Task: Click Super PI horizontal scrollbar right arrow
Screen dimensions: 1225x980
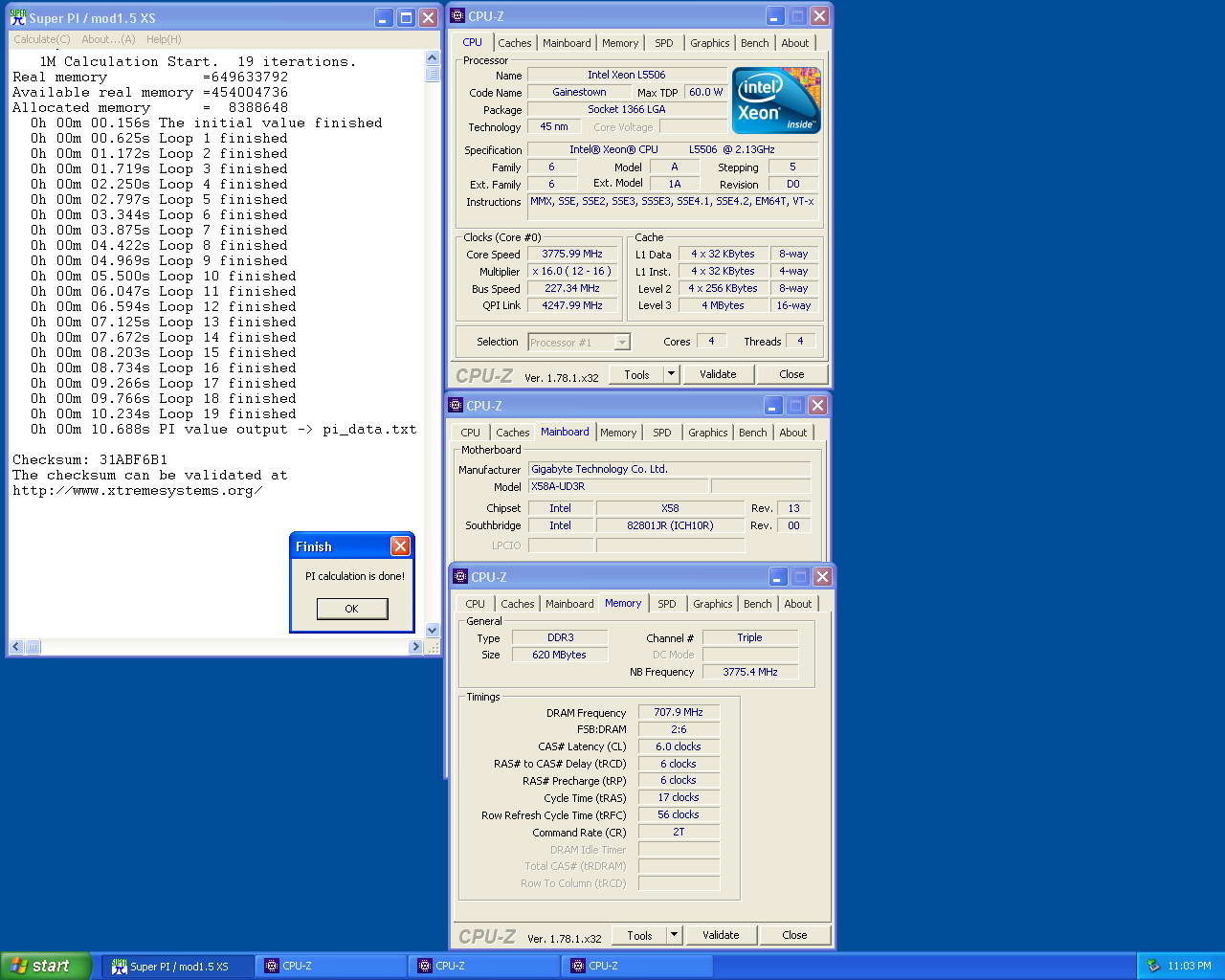Action: [415, 647]
